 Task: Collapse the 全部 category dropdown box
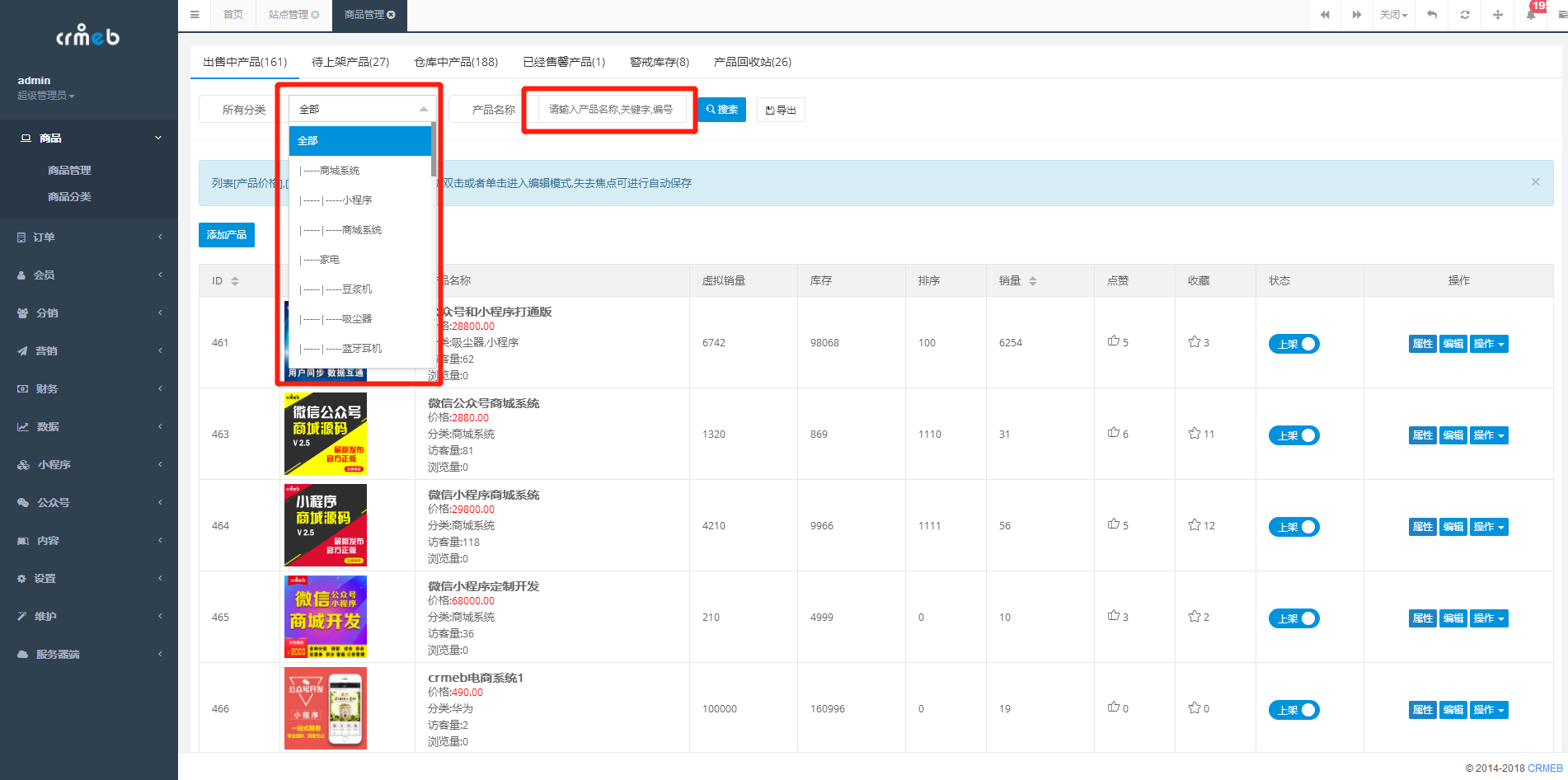pos(362,109)
